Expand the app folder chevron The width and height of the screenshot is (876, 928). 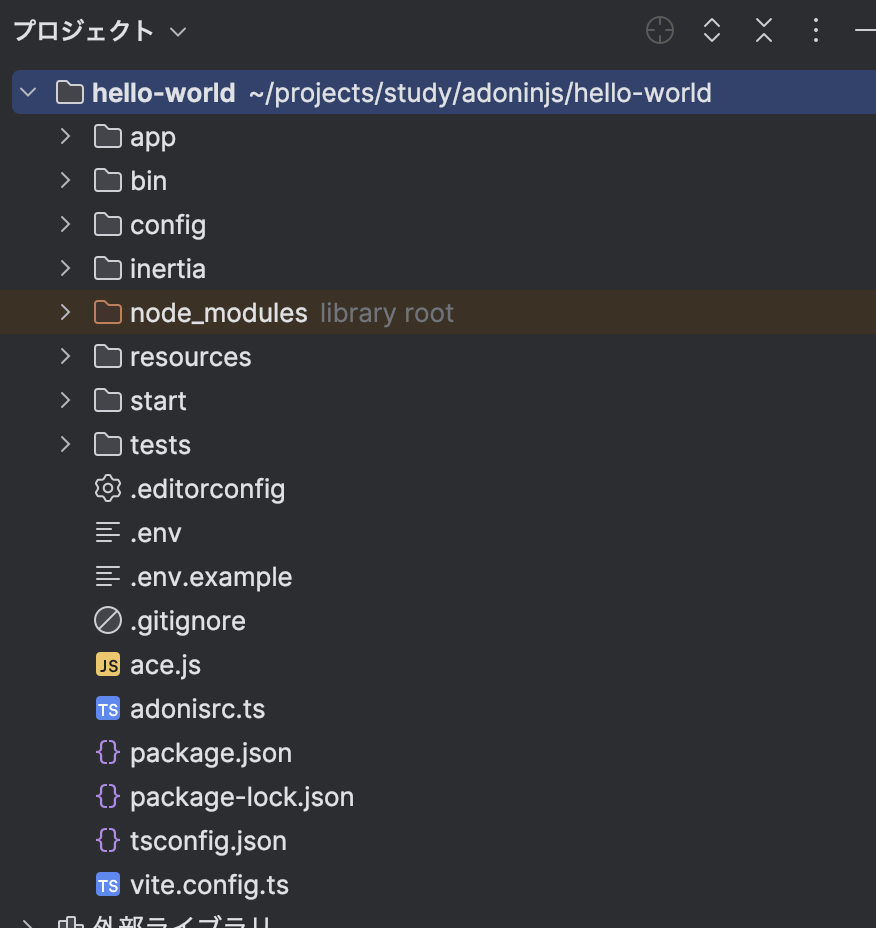64,136
